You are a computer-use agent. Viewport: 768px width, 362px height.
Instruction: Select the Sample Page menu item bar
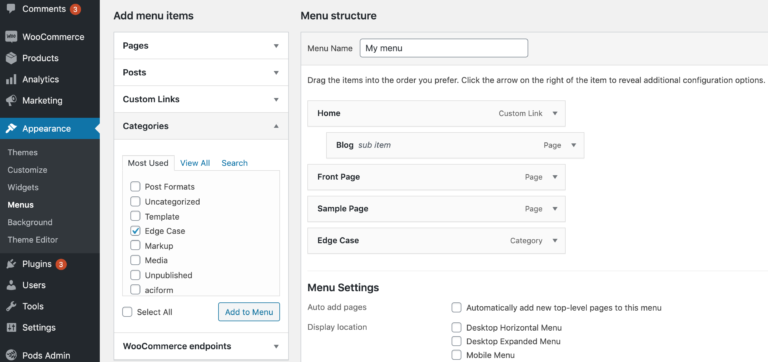(436, 209)
